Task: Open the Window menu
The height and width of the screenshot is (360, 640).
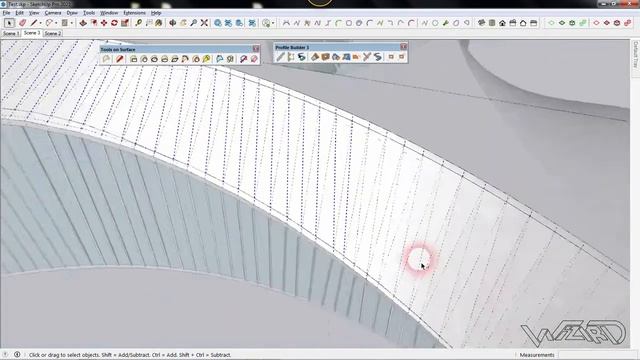Action: [109, 13]
